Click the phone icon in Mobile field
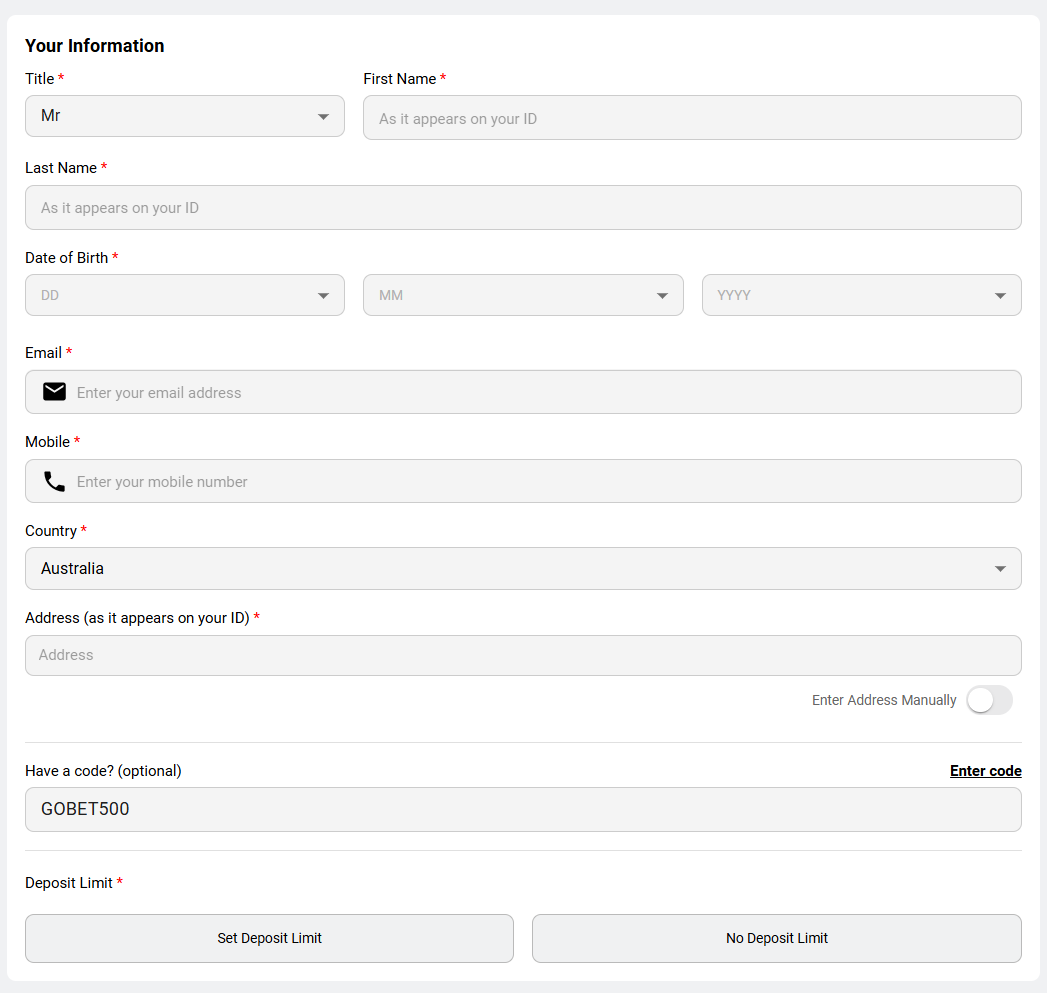This screenshot has width=1047, height=993. coord(54,481)
